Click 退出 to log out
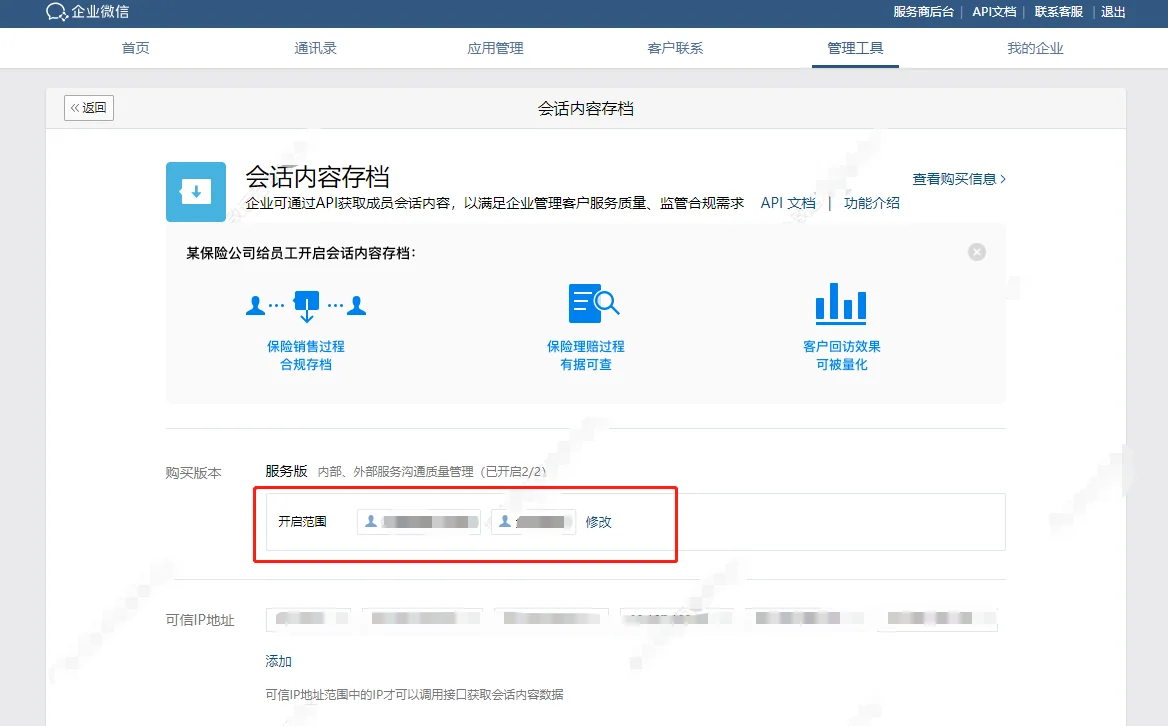This screenshot has width=1168, height=726. (1113, 12)
